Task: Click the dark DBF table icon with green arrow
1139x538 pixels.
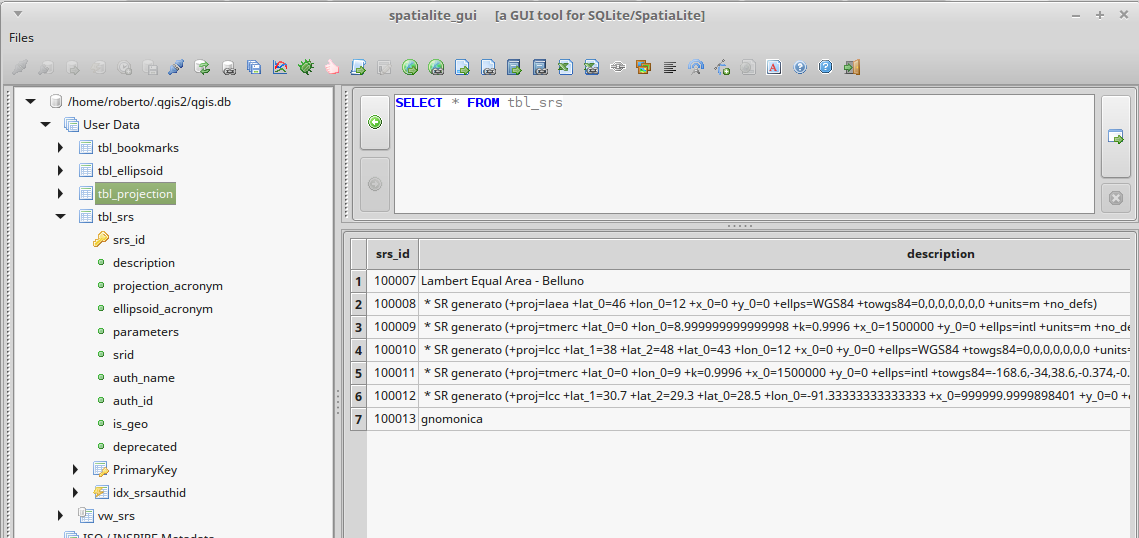Action: click(514, 68)
